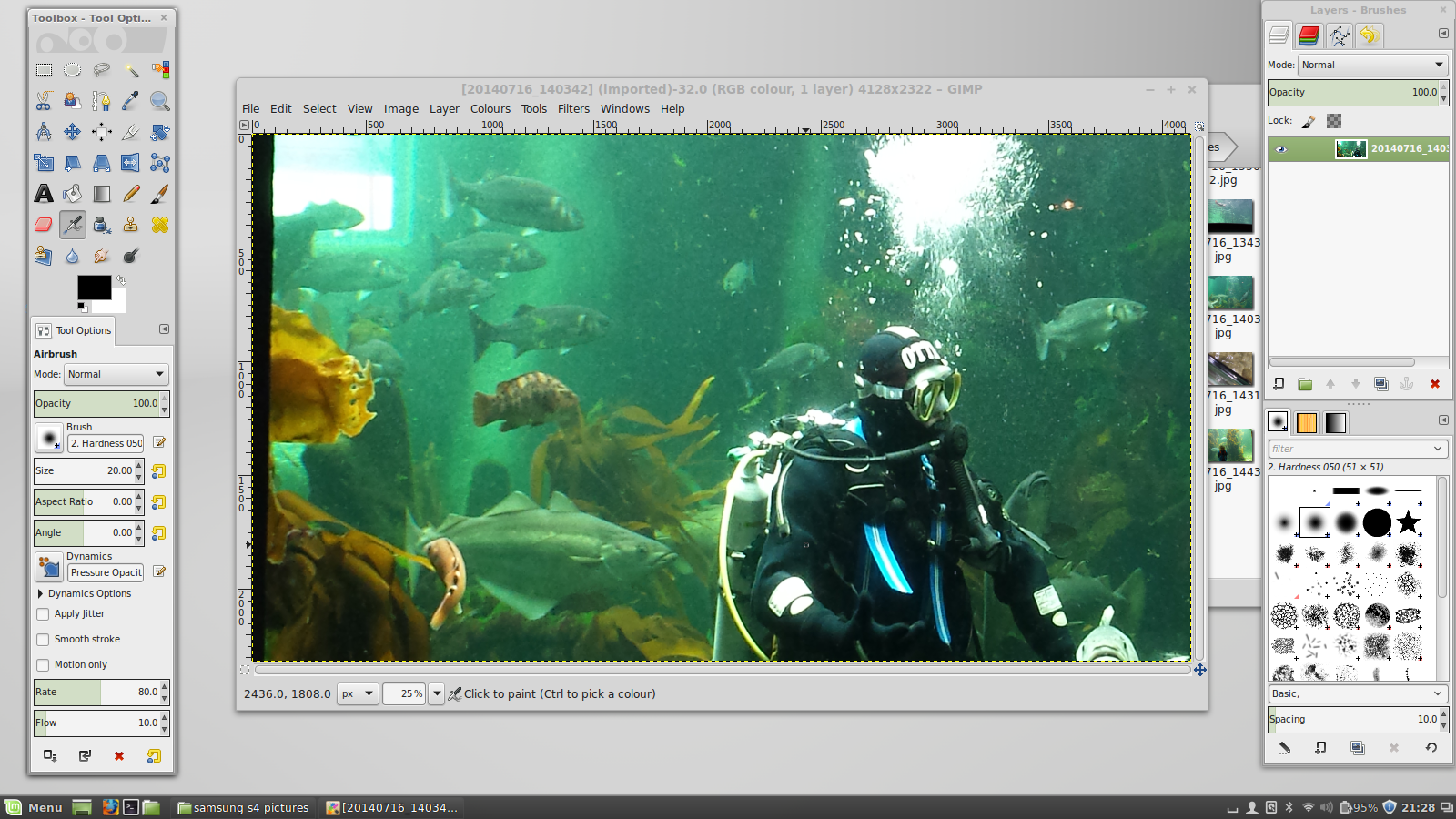The height and width of the screenshot is (819, 1456).
Task: Select the Move tool
Action: 73,132
